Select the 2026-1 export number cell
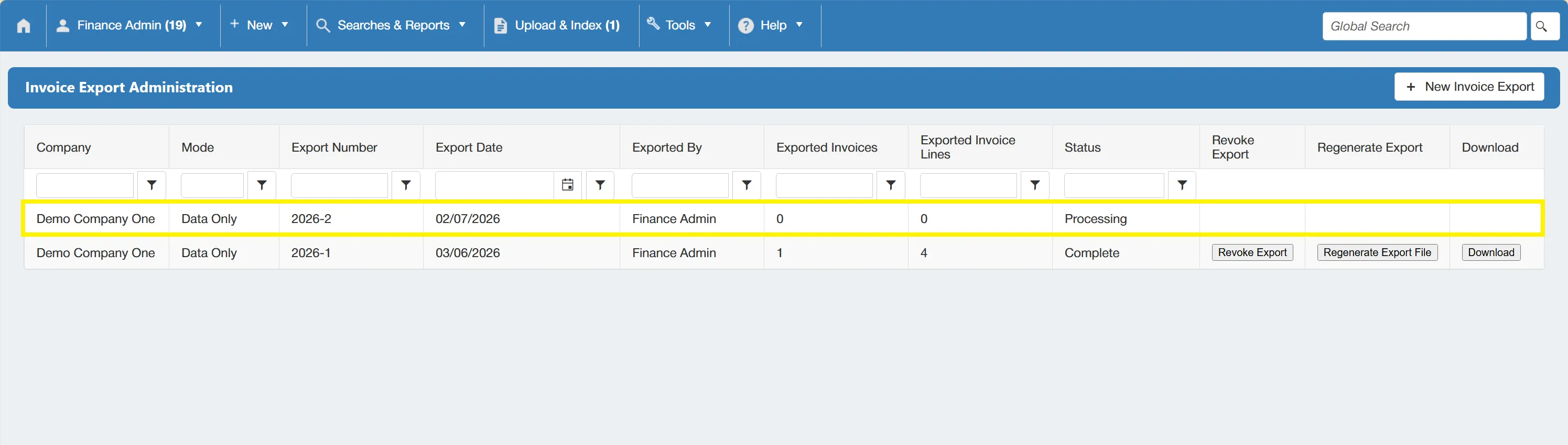Viewport: 1568px width, 445px height. tap(351, 253)
